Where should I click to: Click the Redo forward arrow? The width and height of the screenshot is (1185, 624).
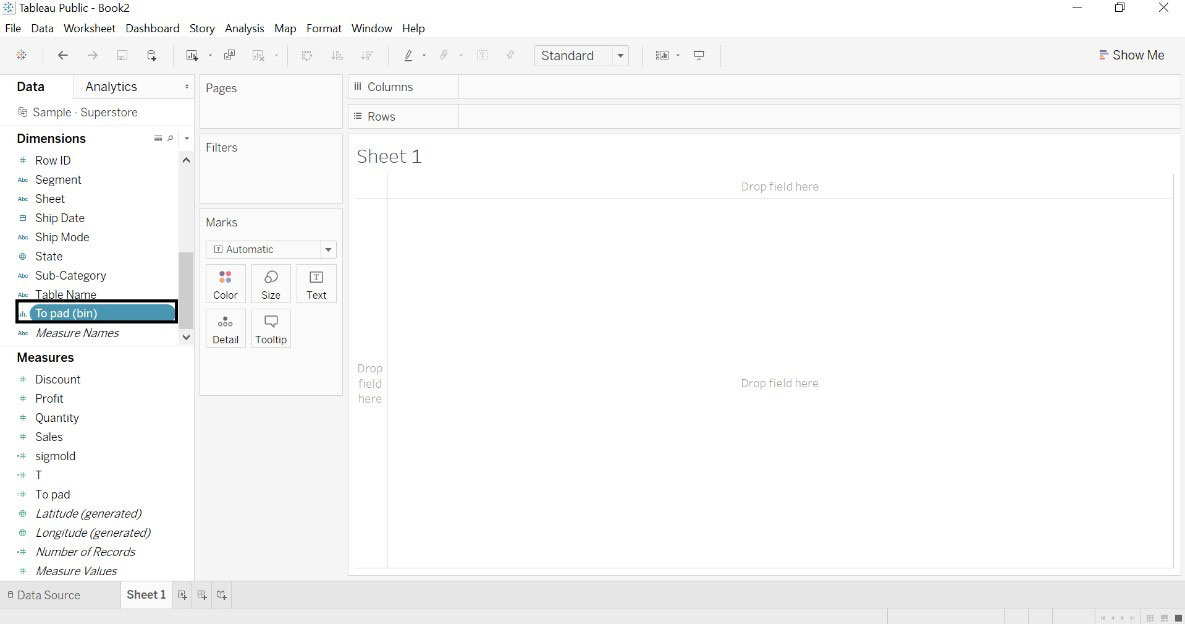click(x=92, y=55)
